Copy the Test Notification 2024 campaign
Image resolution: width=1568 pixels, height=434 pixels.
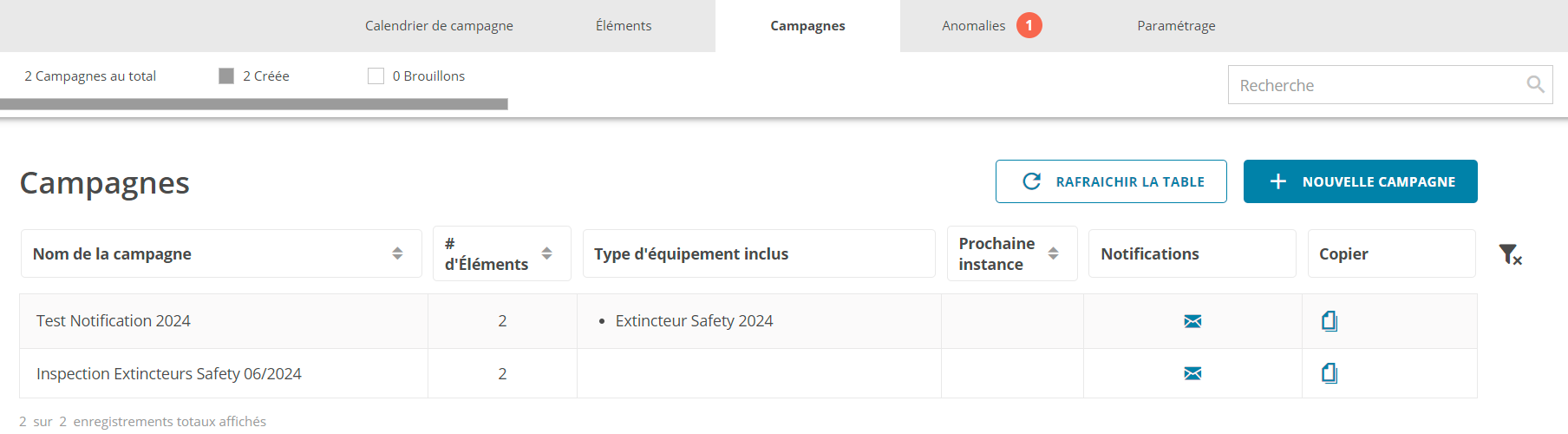(1330, 321)
